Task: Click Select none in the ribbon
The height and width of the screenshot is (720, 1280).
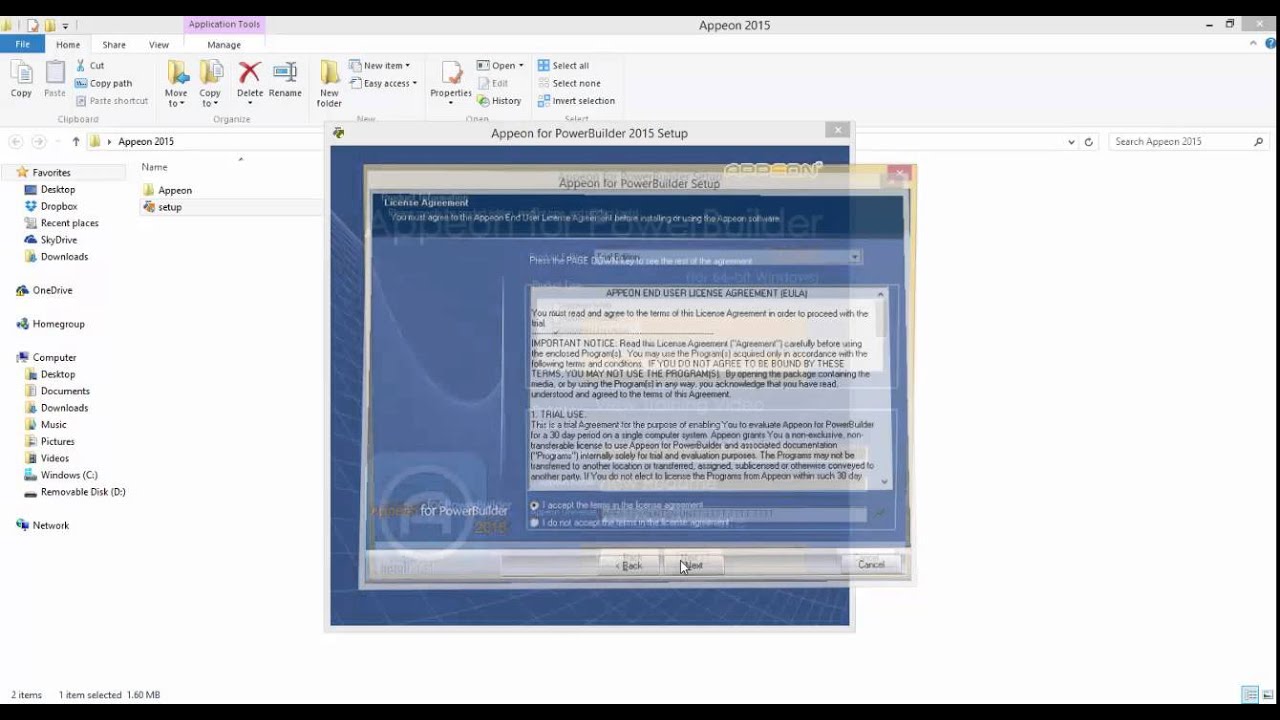Action: click(569, 83)
